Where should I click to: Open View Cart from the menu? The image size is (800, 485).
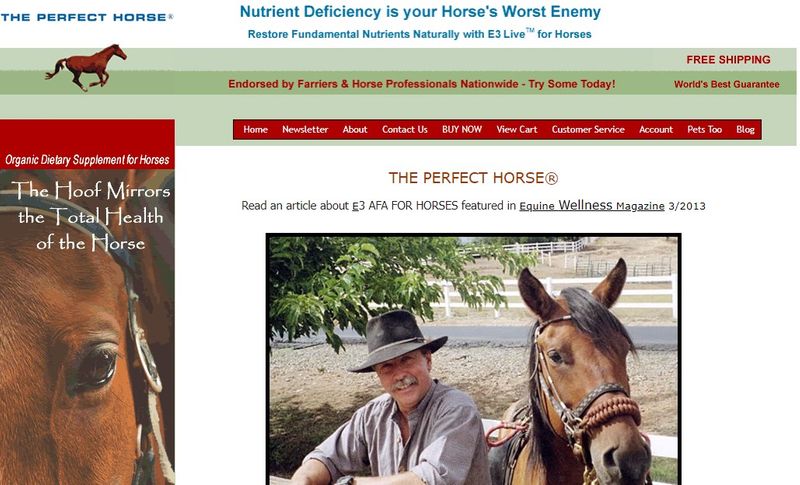517,130
